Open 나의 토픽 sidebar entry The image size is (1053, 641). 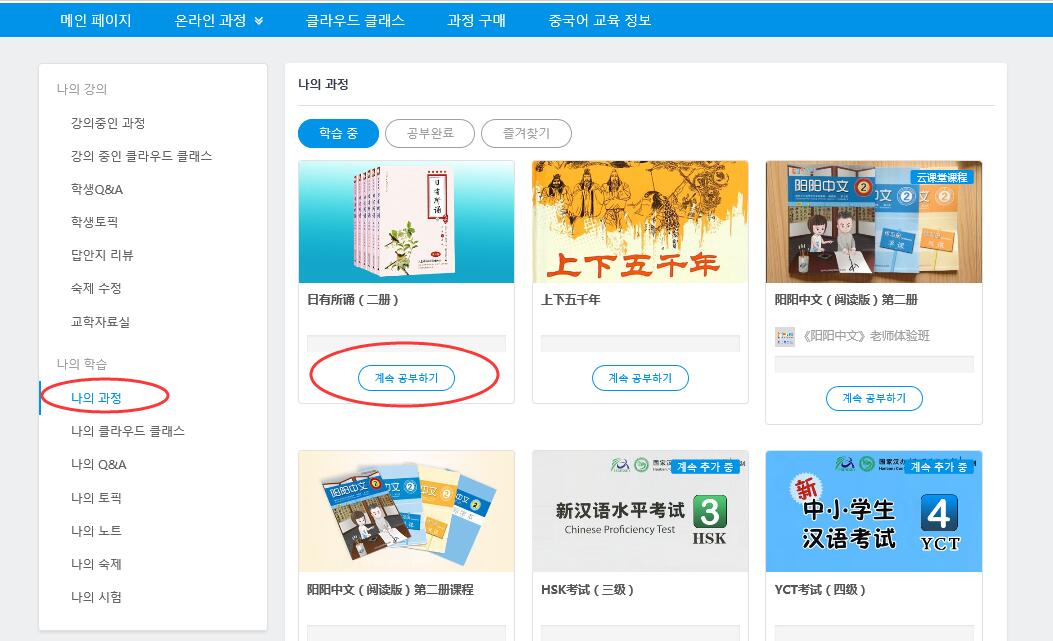[96, 498]
